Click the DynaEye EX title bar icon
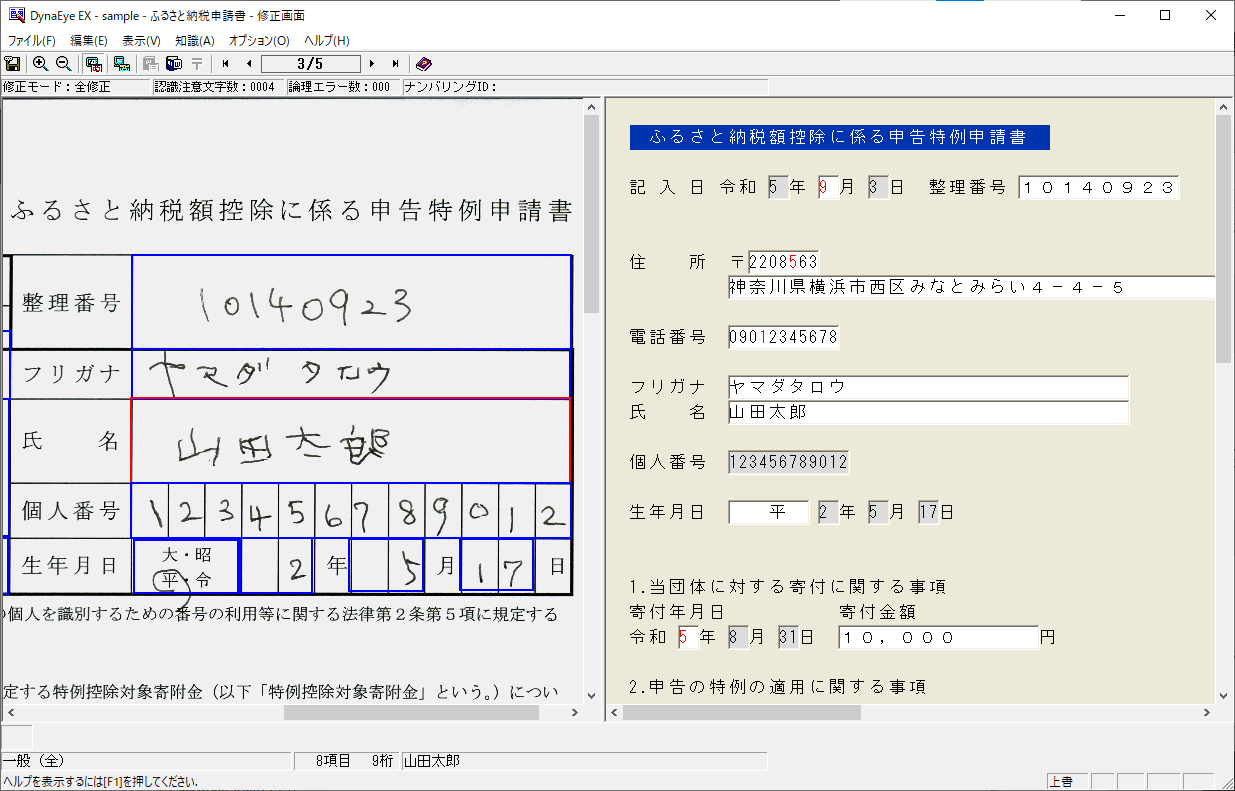This screenshot has height=791, width=1235. pyautogui.click(x=15, y=15)
